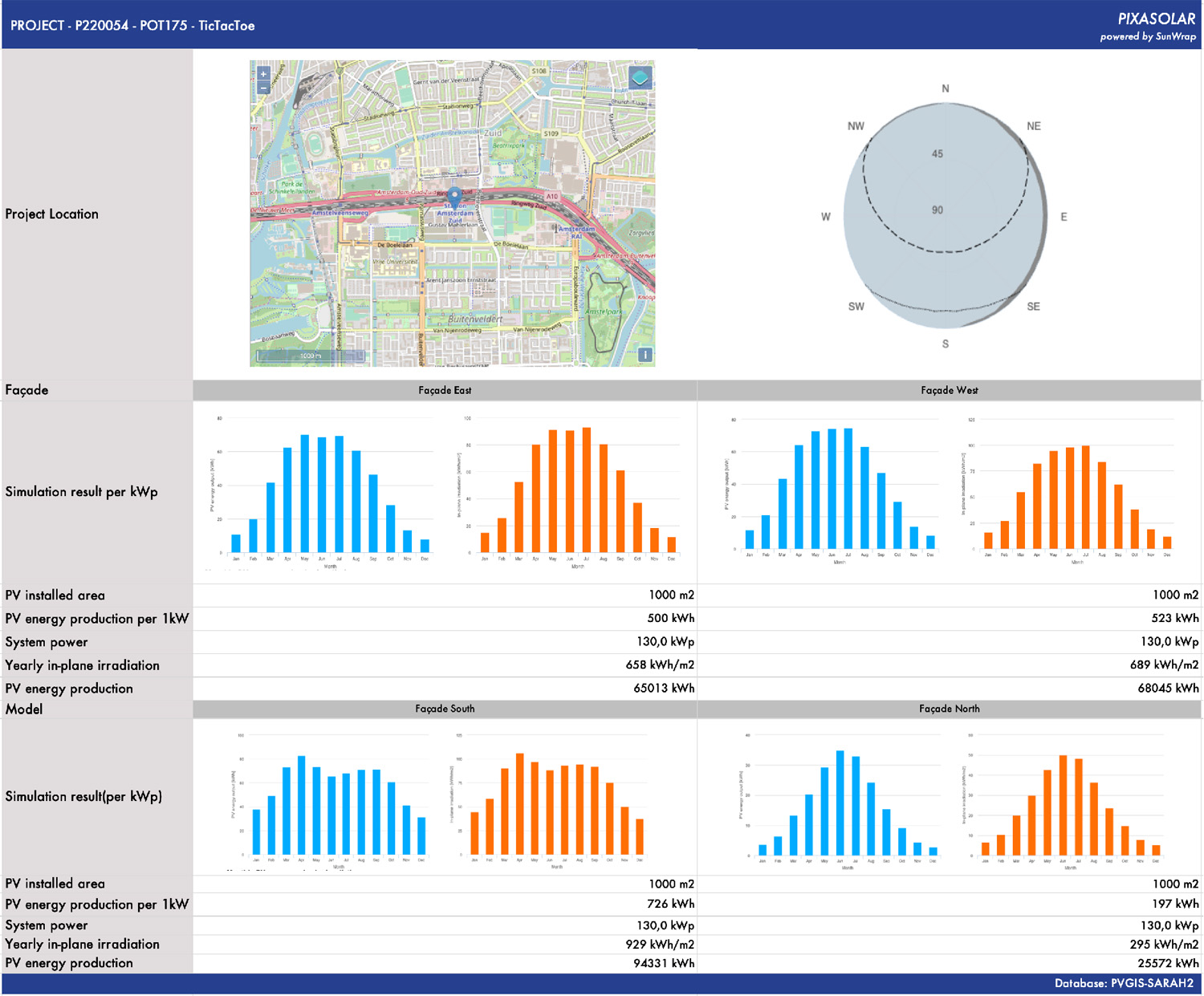Zoom in on the project location map

coord(263,74)
